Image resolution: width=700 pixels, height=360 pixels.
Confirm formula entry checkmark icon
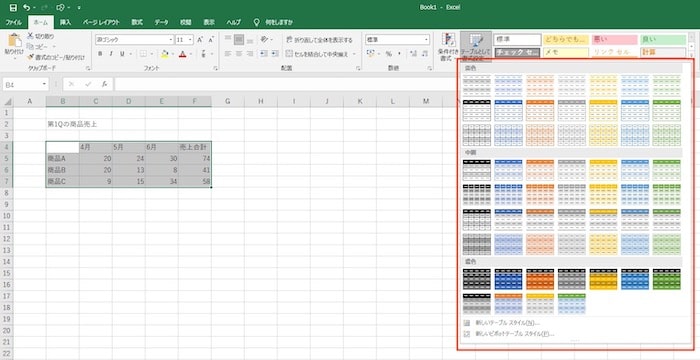pos(88,84)
